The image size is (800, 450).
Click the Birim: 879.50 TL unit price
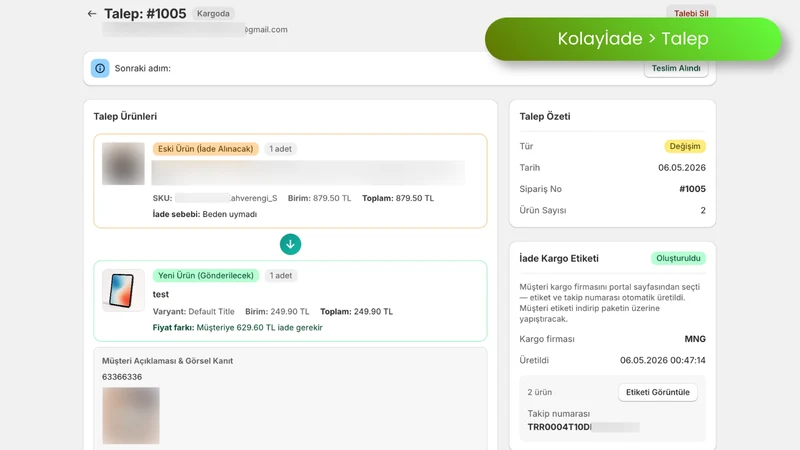point(319,198)
